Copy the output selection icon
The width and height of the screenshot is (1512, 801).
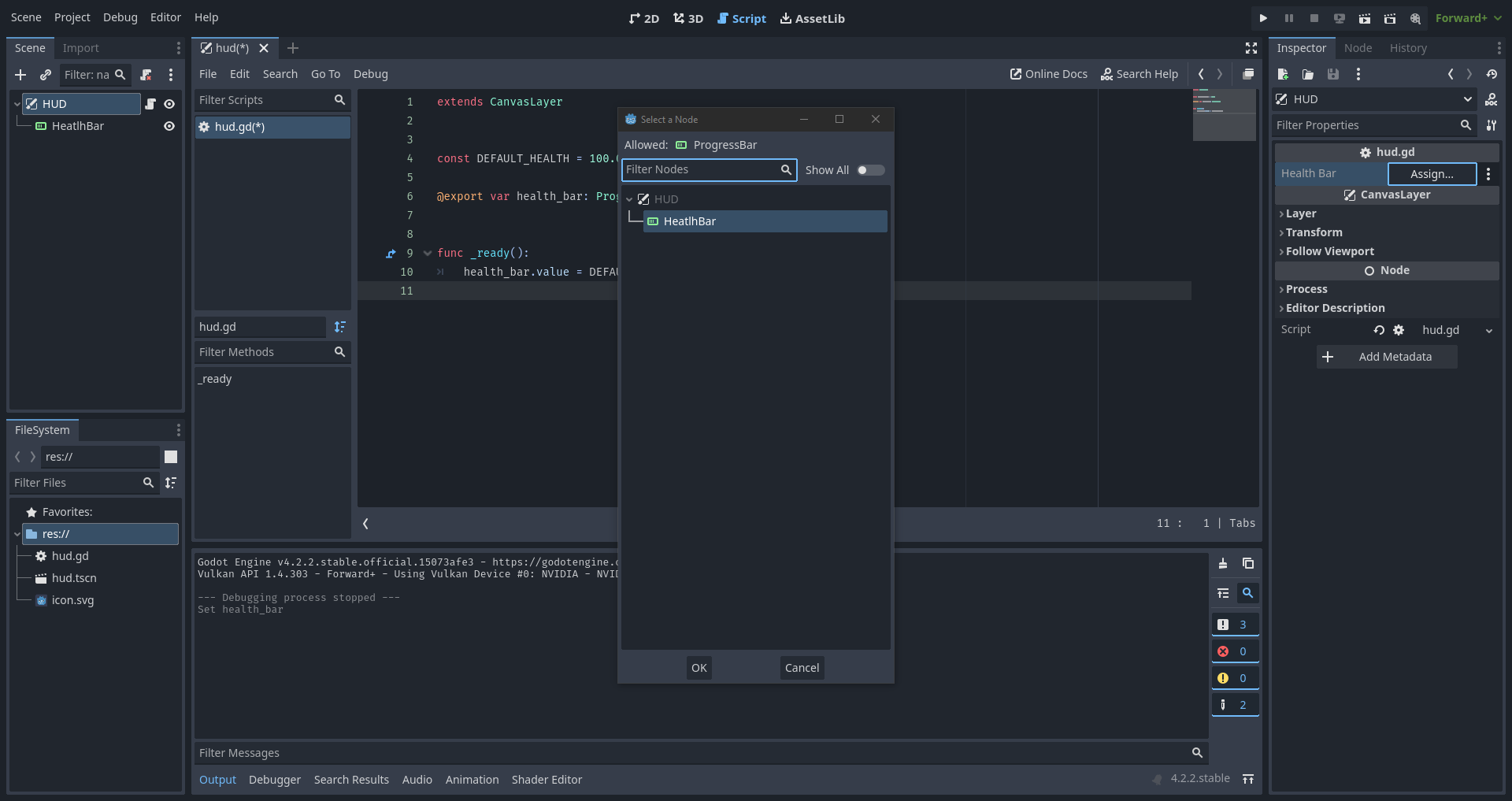[x=1248, y=563]
